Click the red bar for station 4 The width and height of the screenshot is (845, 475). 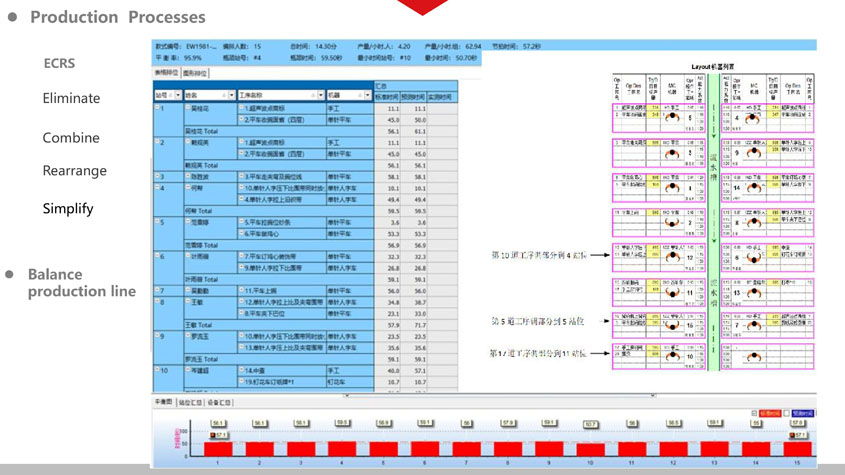coord(343,446)
